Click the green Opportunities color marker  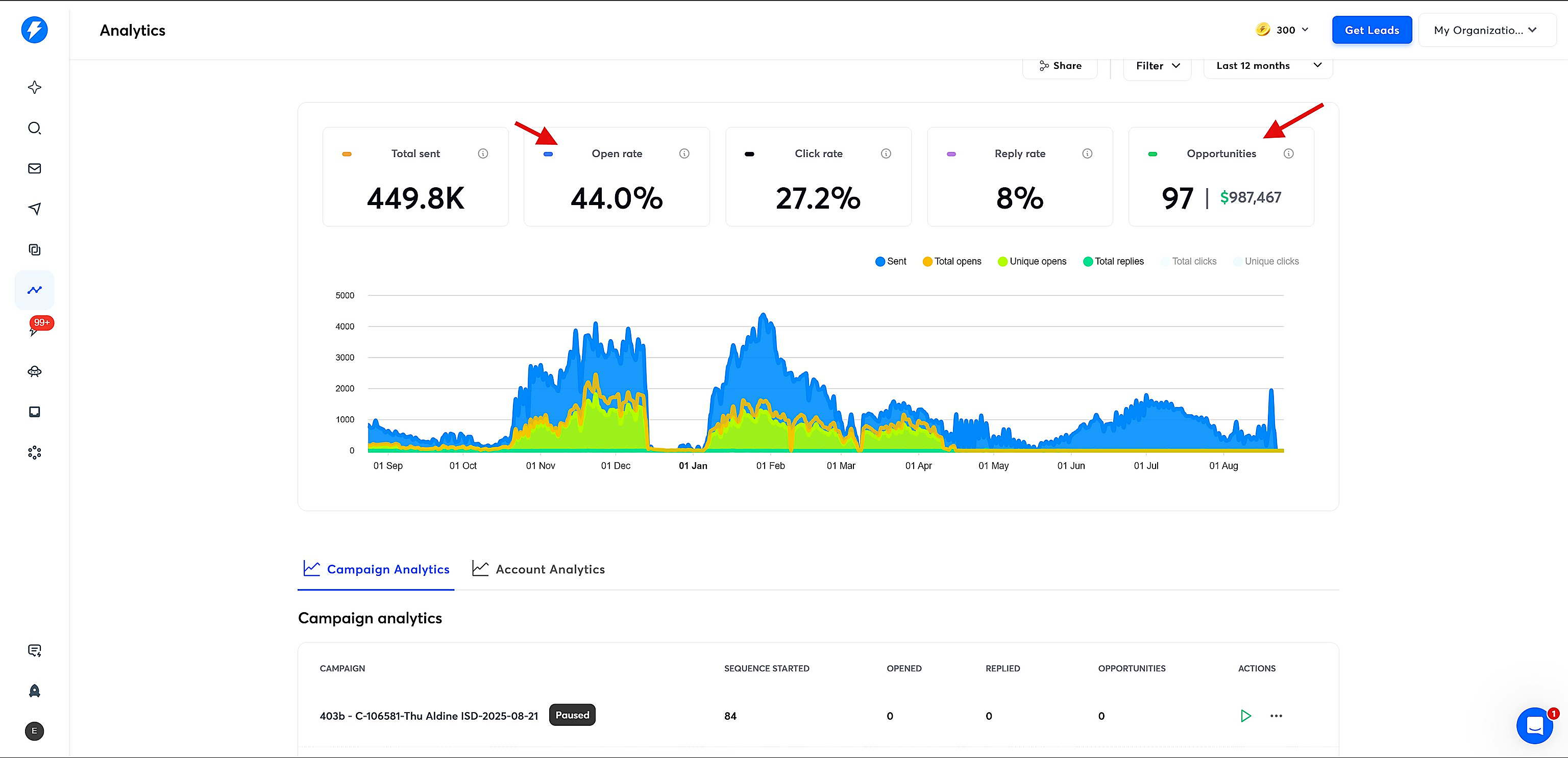pyautogui.click(x=1152, y=154)
